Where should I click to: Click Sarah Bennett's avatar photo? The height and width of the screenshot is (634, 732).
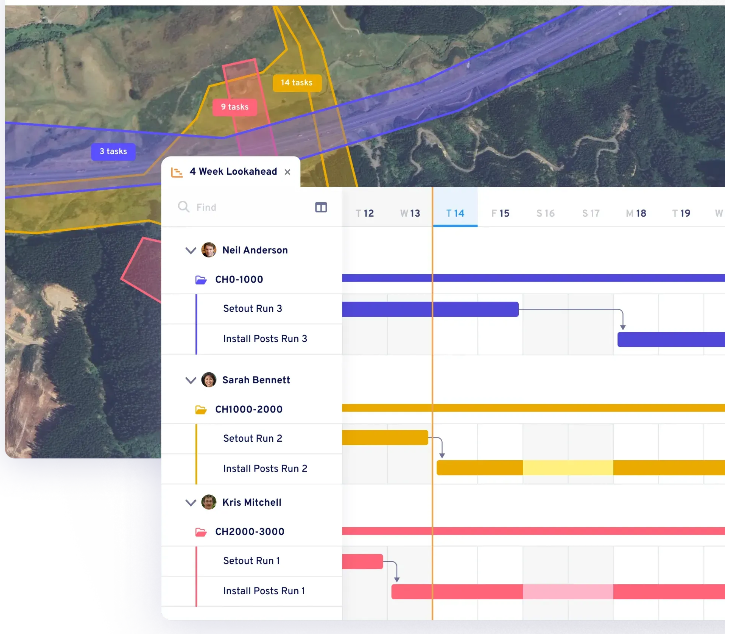click(209, 380)
